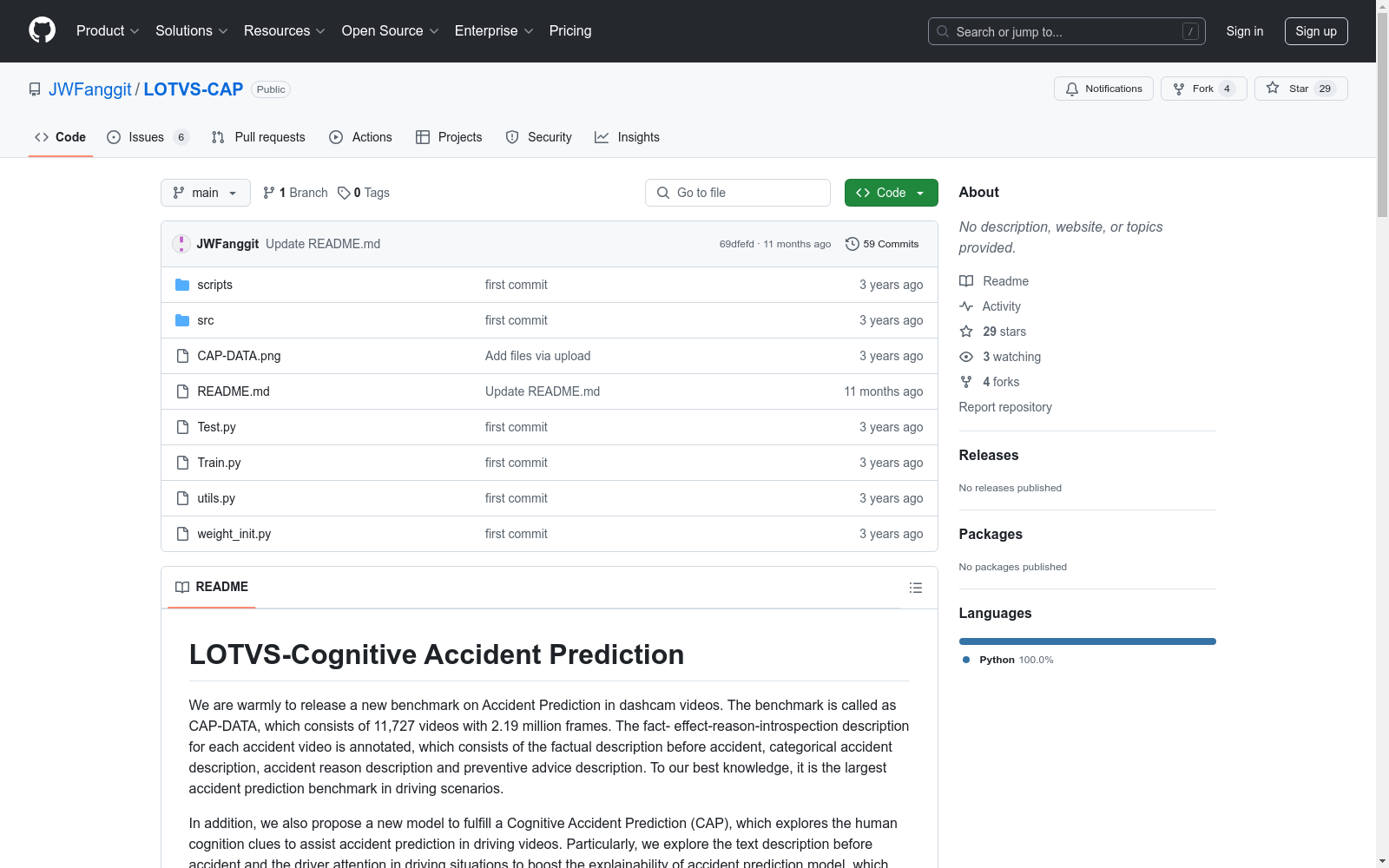1389x868 pixels.
Task: Expand the Open Source menu
Action: click(x=391, y=30)
